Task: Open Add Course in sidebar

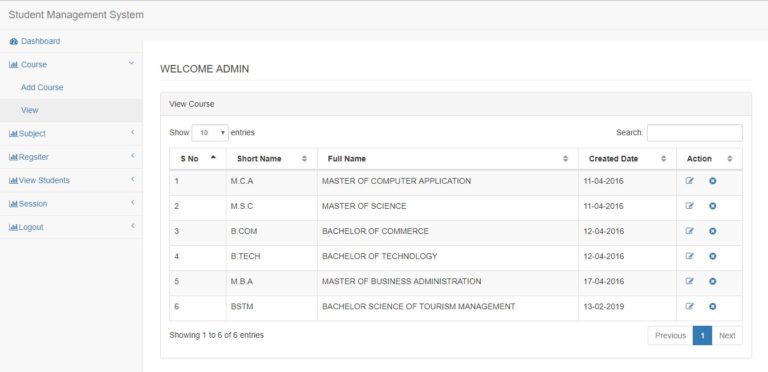Action: [x=42, y=87]
